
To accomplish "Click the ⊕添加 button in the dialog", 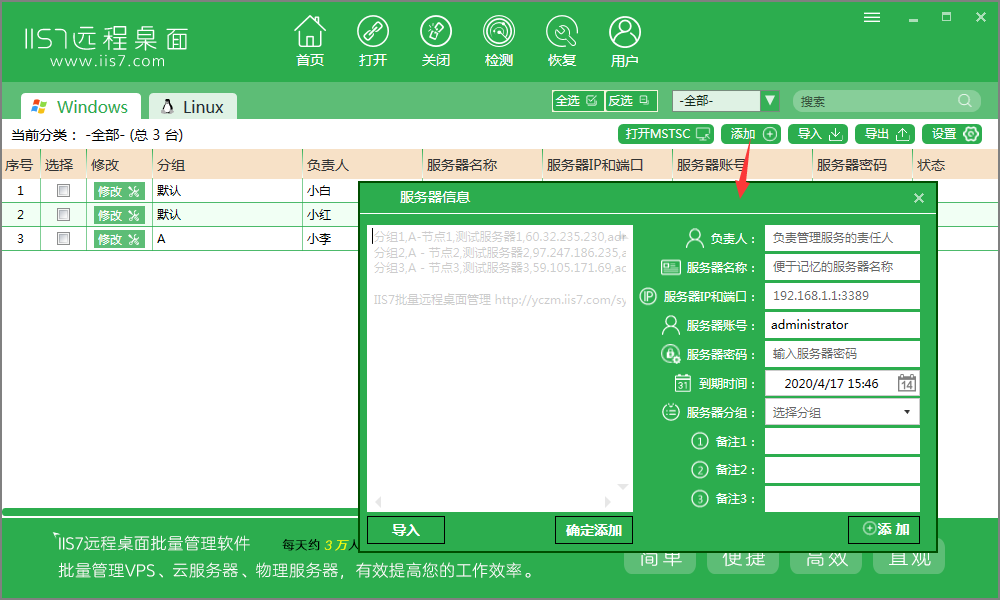I will point(884,529).
